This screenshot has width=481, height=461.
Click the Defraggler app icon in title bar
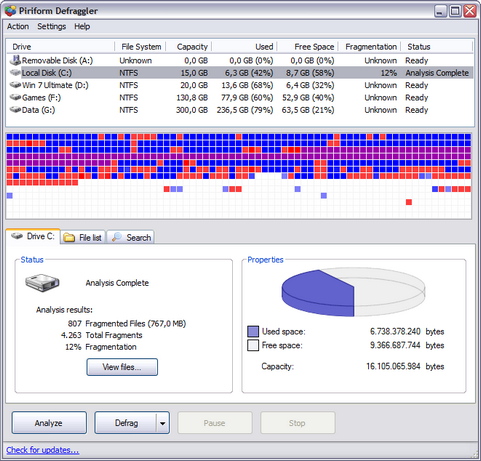click(10, 11)
